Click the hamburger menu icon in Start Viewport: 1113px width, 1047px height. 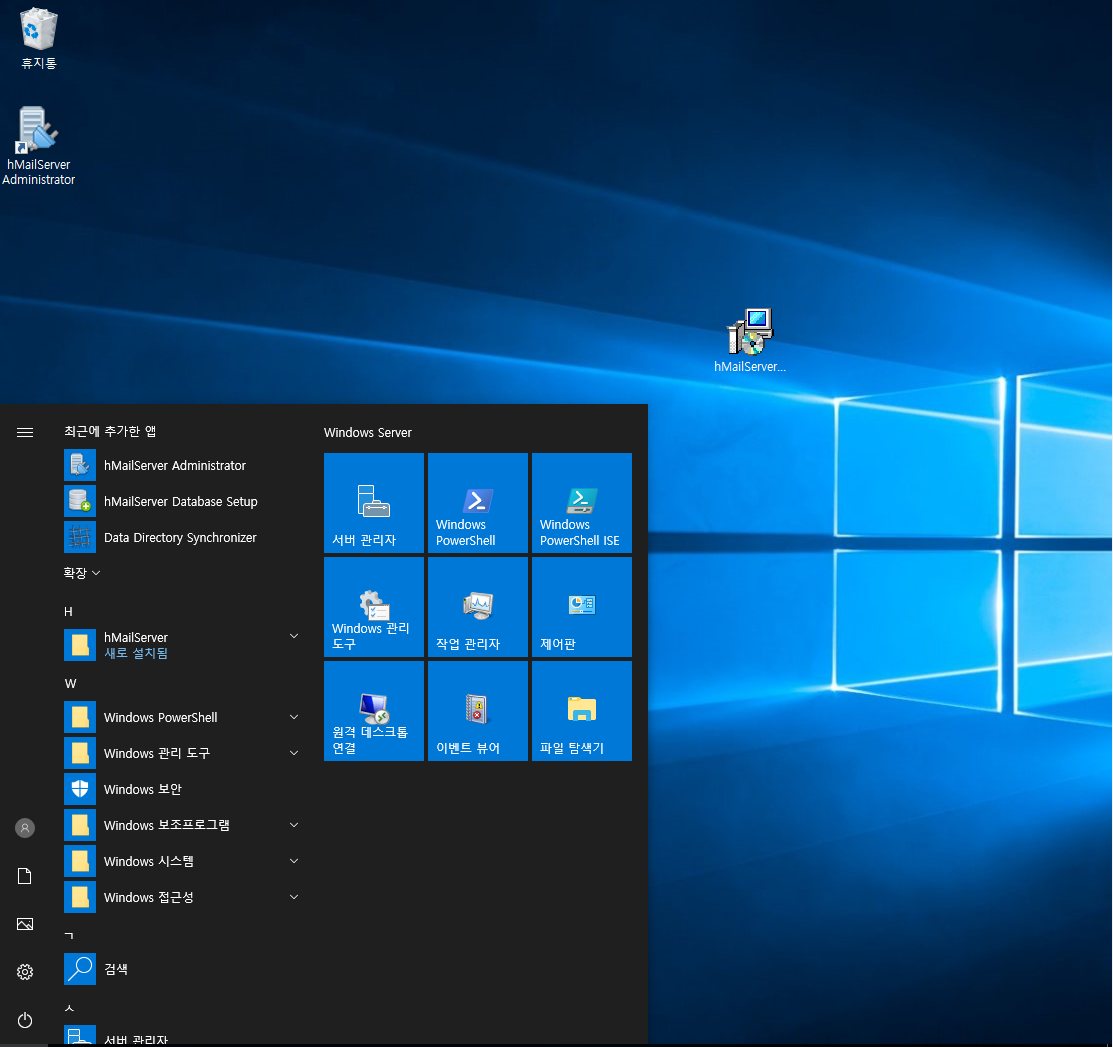point(25,432)
